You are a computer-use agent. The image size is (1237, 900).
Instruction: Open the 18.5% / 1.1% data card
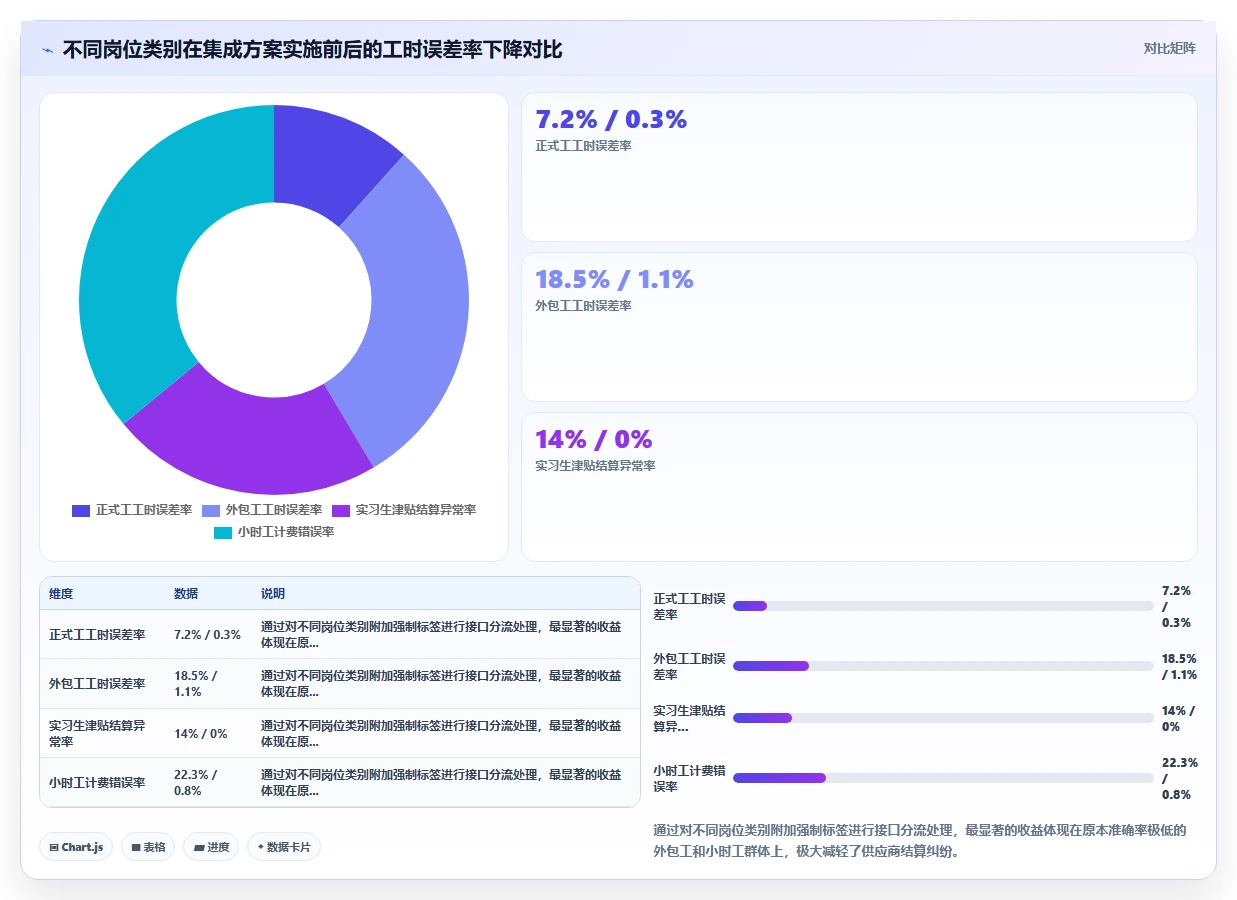coord(859,327)
